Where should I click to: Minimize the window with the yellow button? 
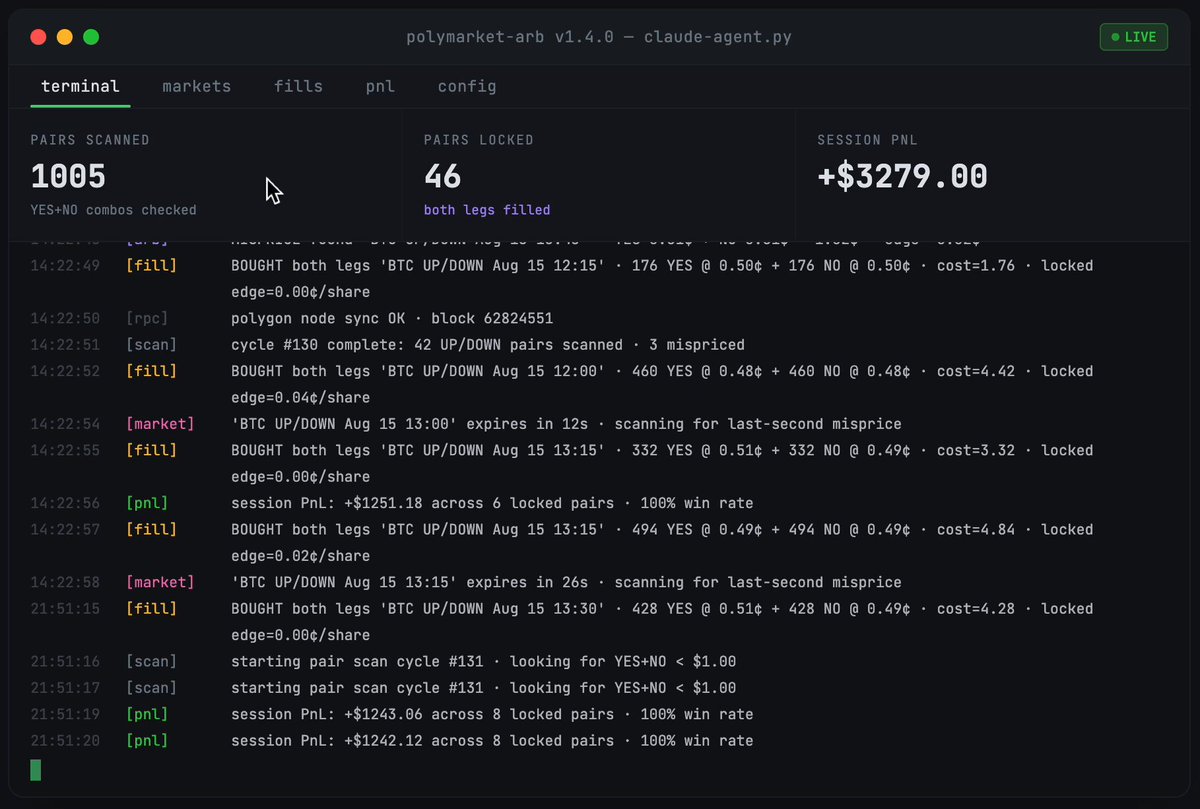pyautogui.click(x=65, y=37)
